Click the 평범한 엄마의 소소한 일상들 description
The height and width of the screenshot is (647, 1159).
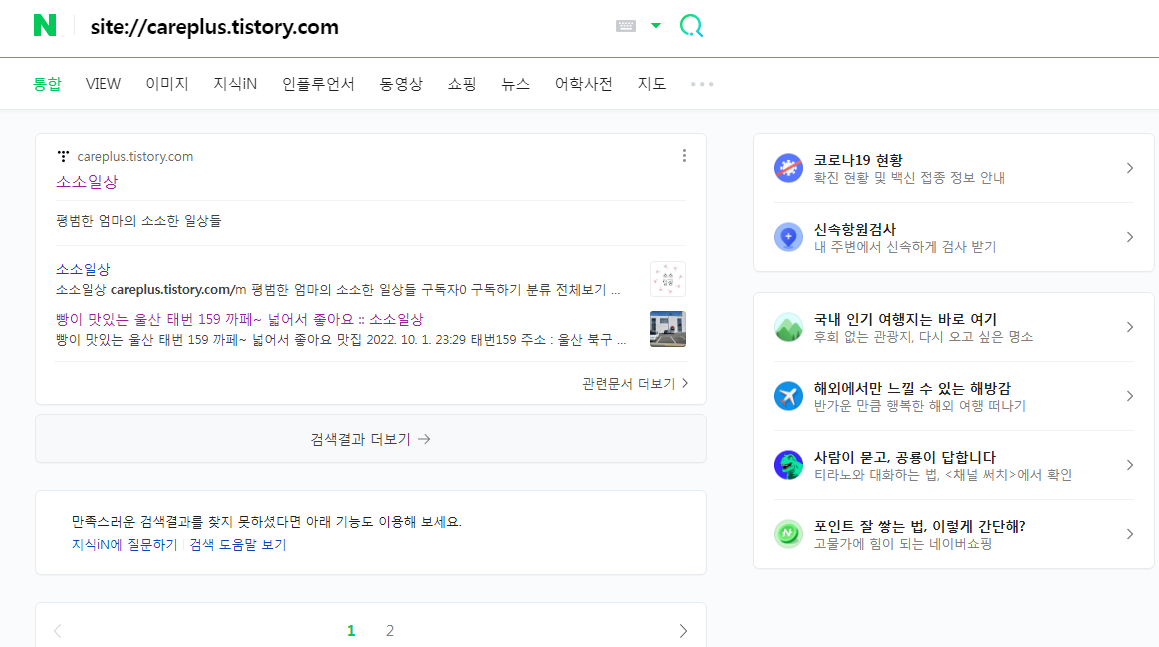point(138,221)
